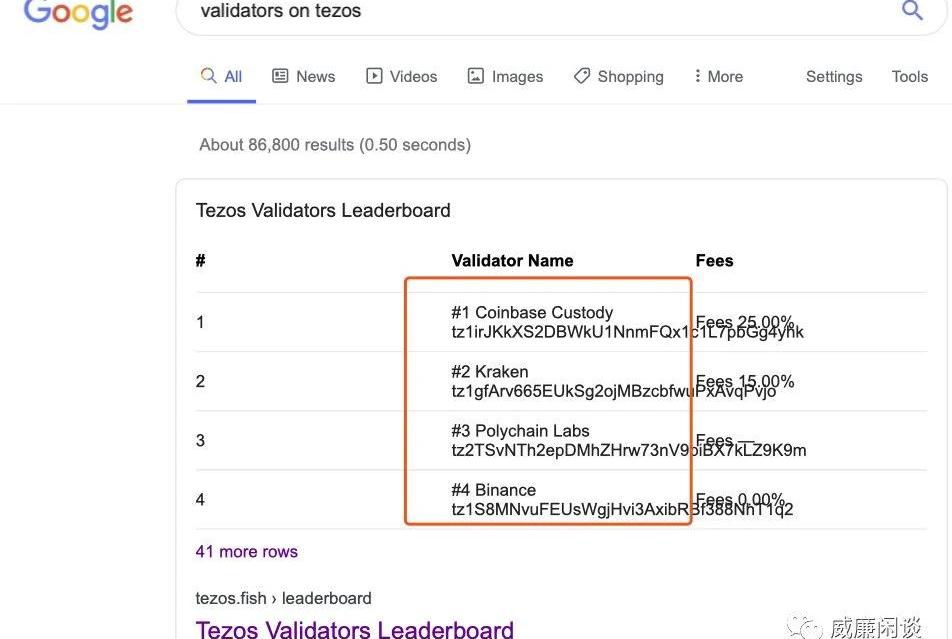Select the Kraken validator row

[x=561, y=381]
